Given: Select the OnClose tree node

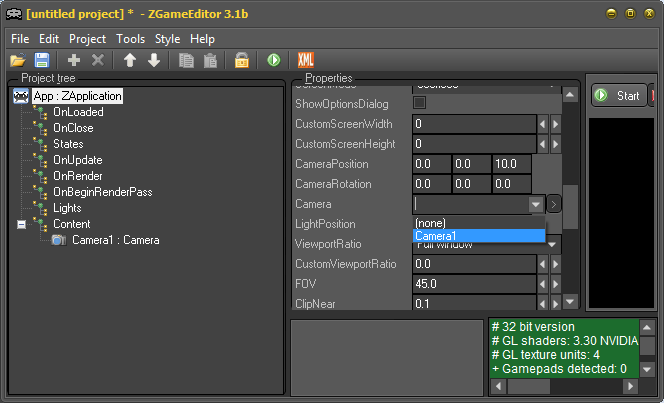Looking at the screenshot, I should point(73,128).
